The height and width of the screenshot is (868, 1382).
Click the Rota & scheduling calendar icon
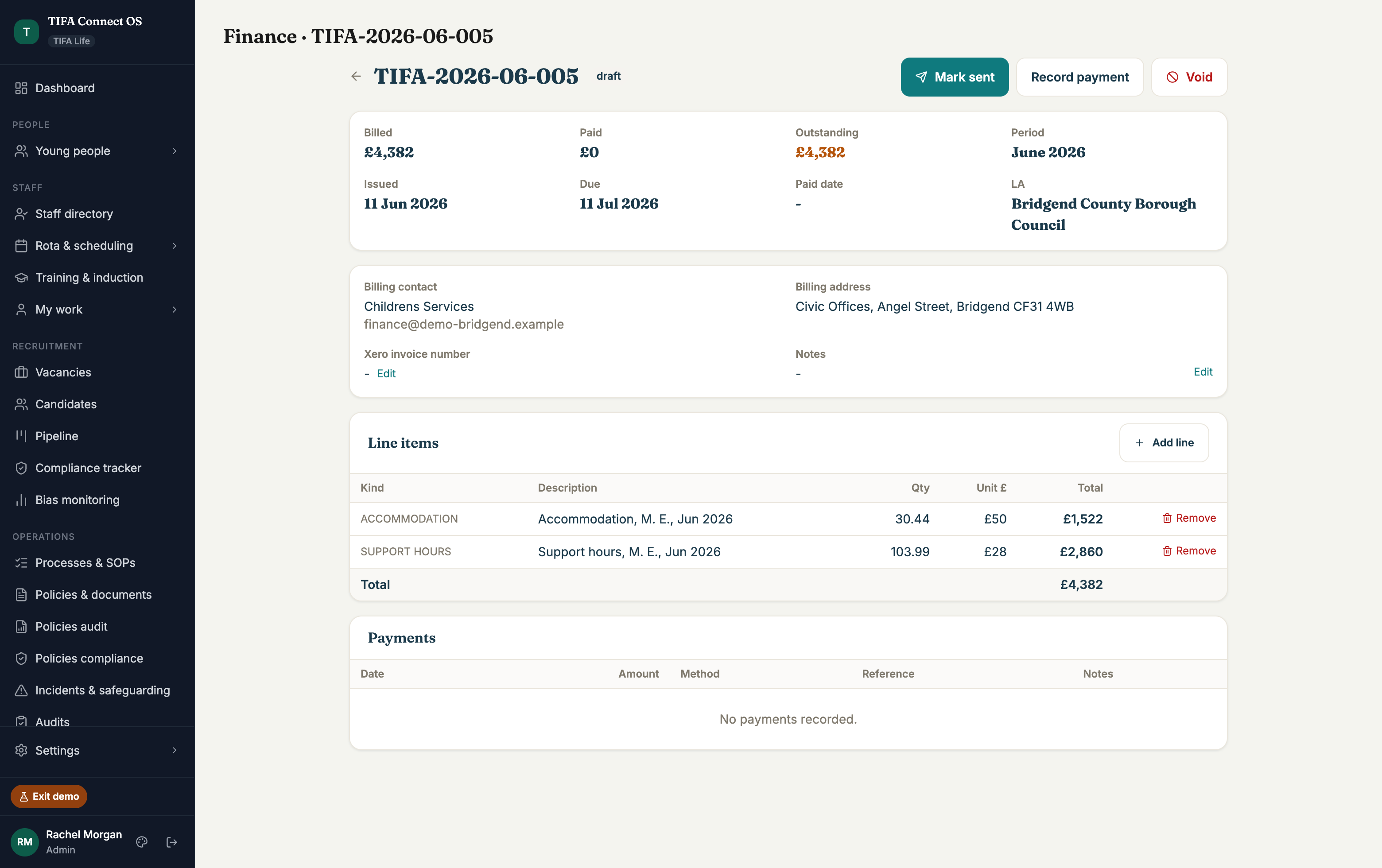tap(21, 245)
